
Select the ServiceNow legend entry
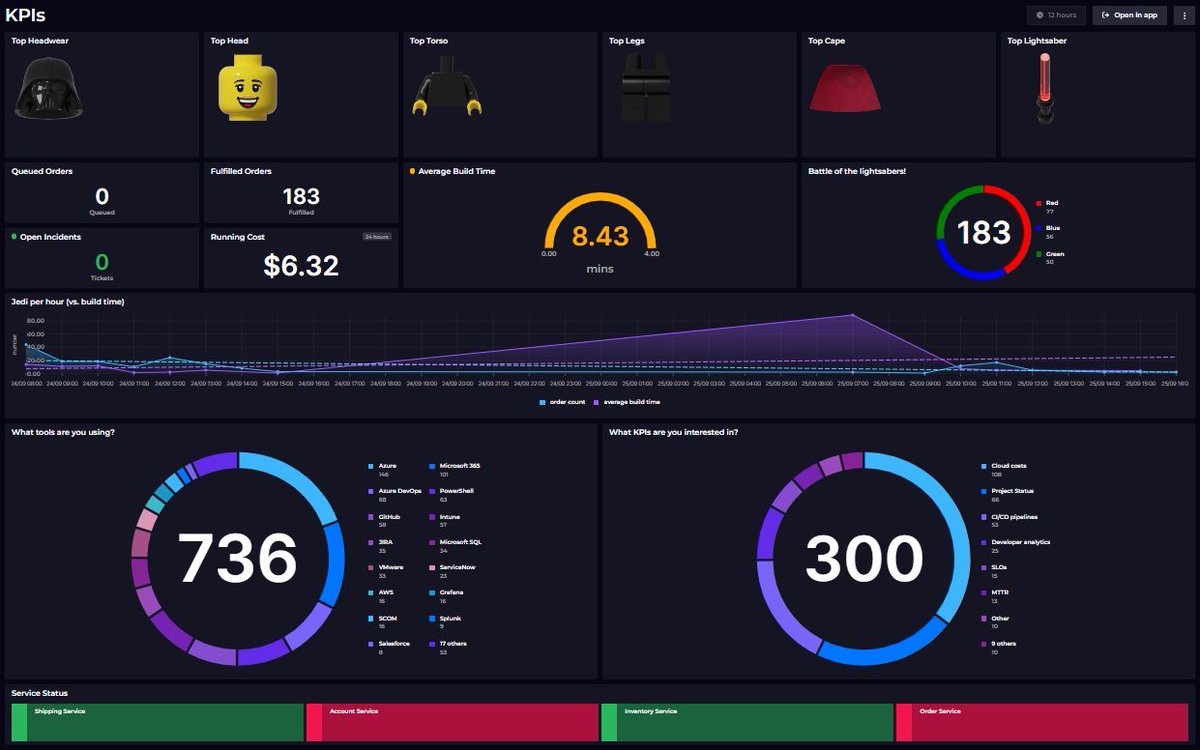452,571
